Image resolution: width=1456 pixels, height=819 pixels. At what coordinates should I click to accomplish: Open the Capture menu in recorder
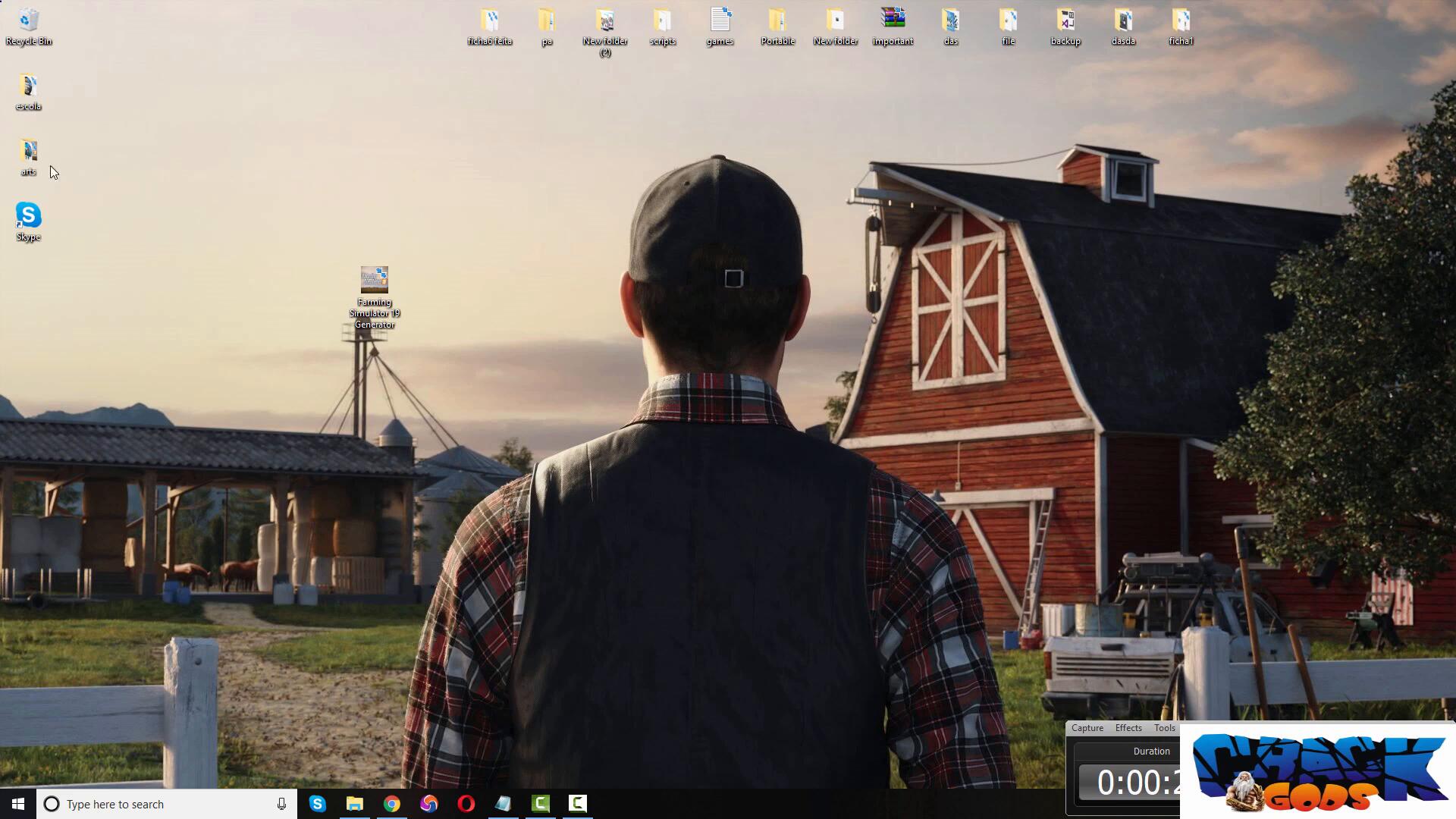point(1087,728)
